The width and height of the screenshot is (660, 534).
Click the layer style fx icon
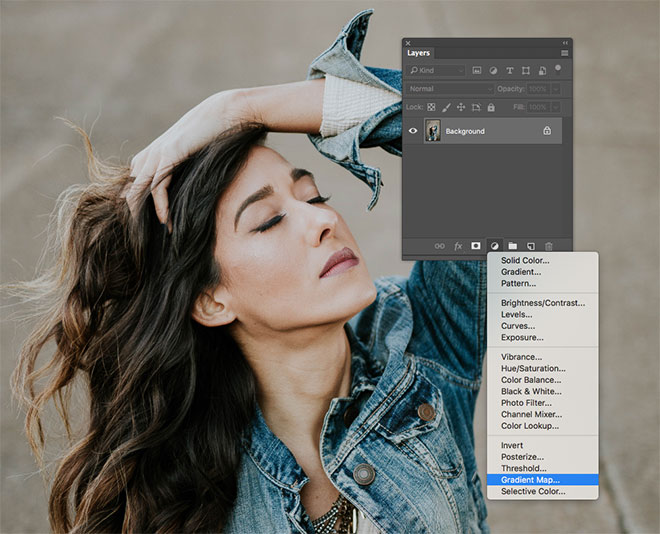coord(458,245)
